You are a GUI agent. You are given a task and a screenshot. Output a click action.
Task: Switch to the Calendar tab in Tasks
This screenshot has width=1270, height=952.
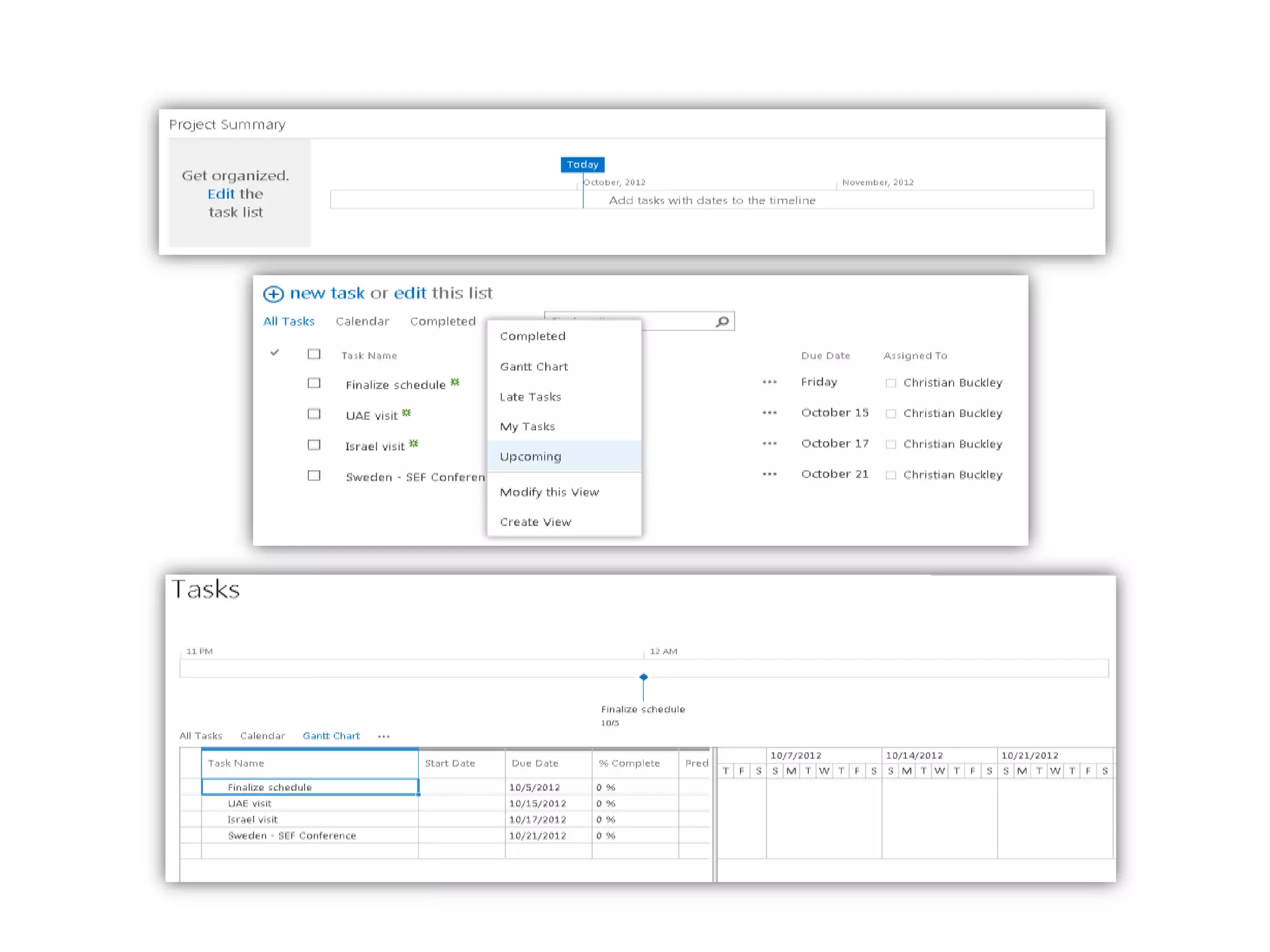[262, 736]
